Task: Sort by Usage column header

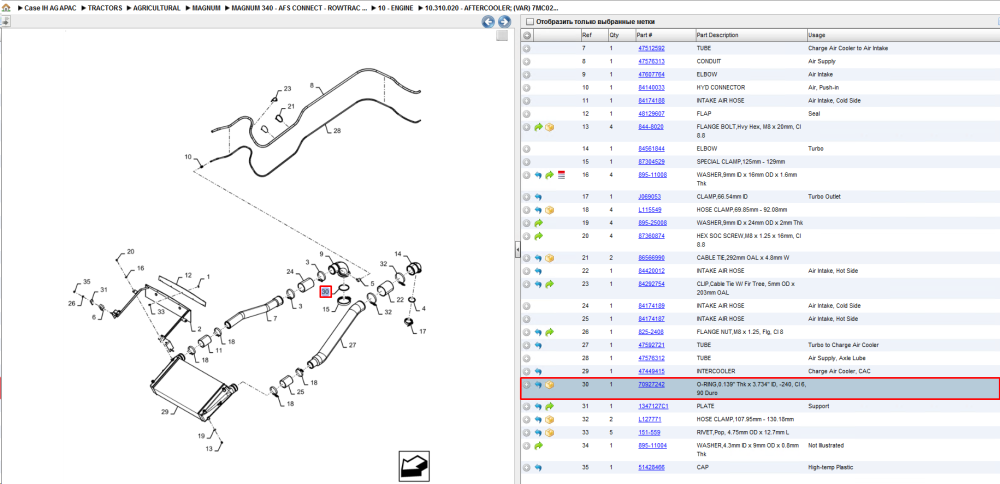Action: [x=902, y=35]
